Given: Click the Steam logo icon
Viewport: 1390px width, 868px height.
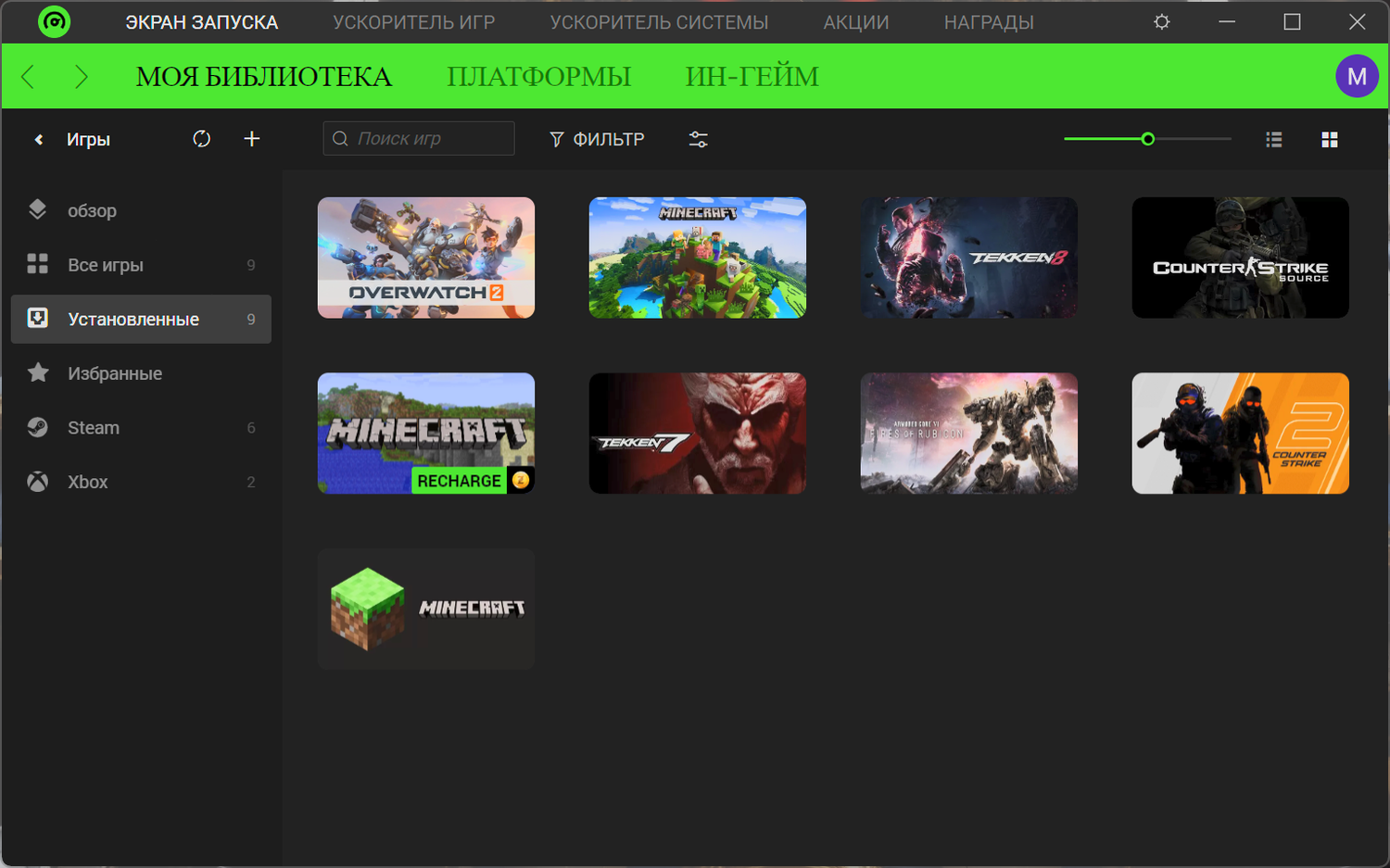Looking at the screenshot, I should point(37,427).
